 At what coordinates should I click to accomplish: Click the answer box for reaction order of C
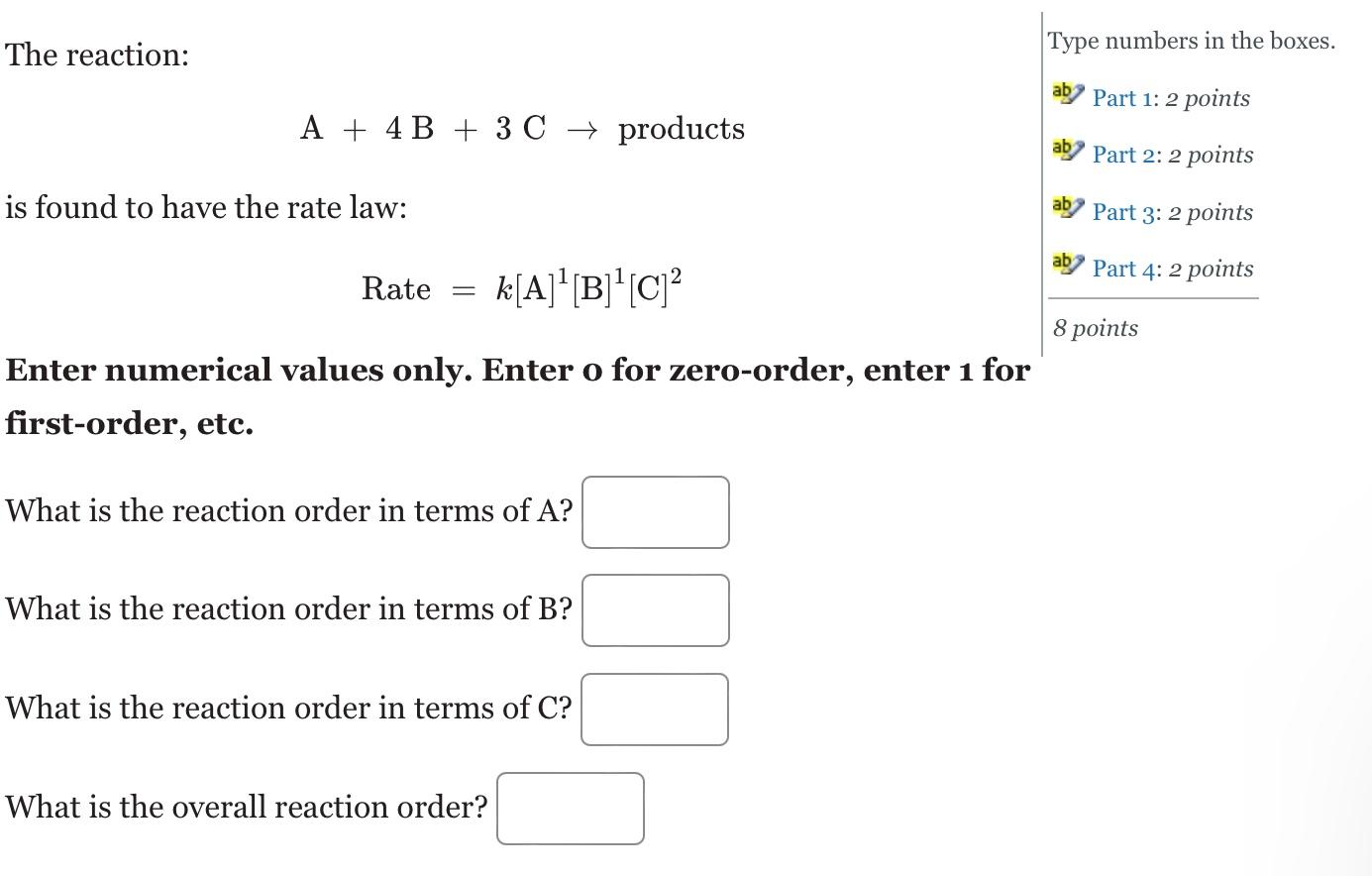(654, 709)
